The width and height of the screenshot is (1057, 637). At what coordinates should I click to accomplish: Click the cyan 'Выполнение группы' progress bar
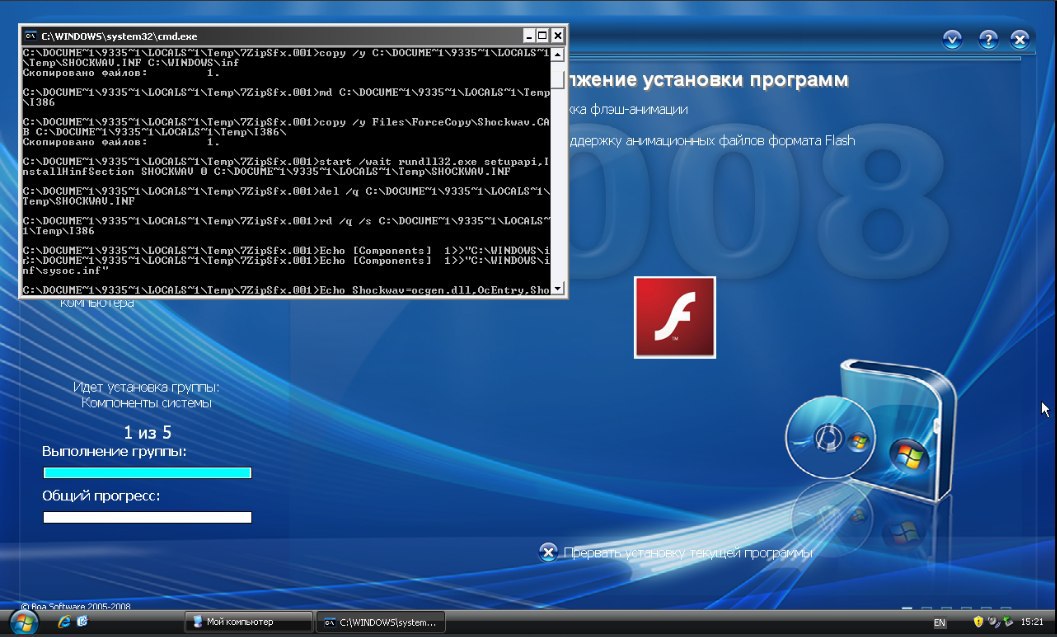(147, 473)
